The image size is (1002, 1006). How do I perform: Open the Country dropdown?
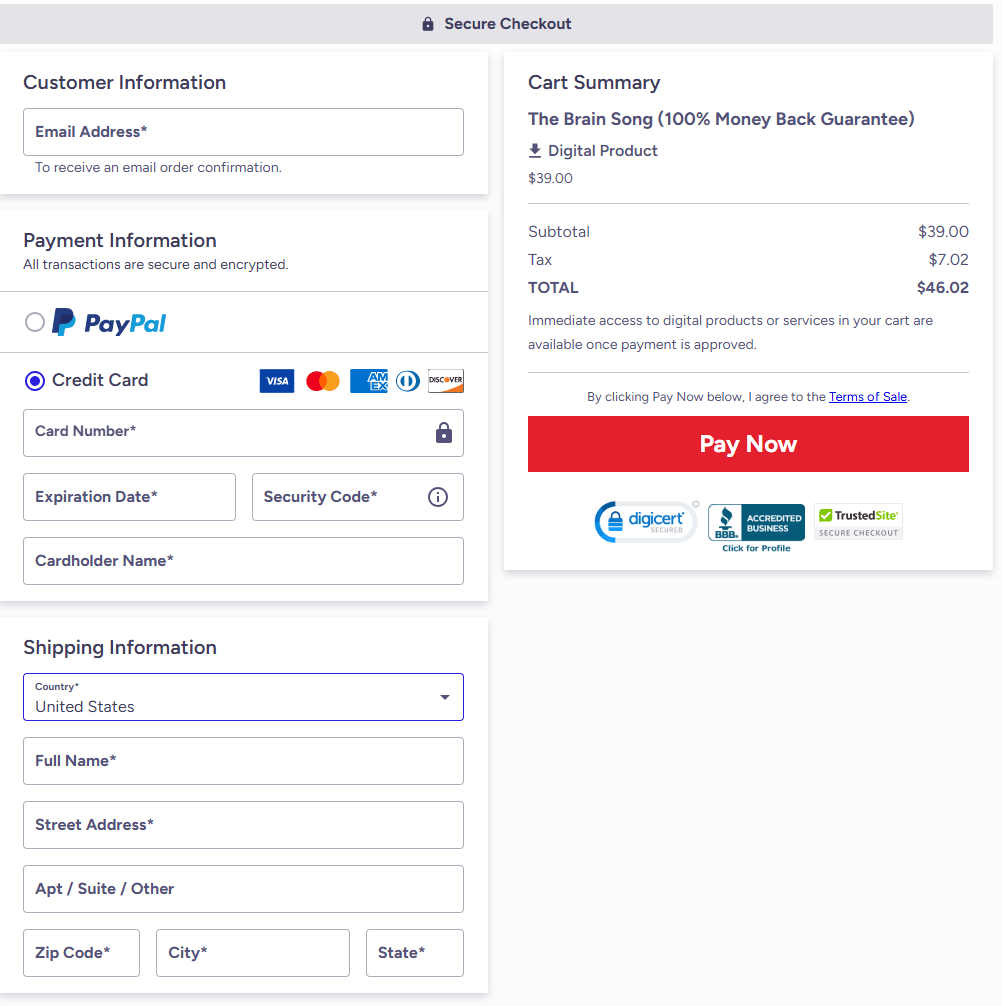tap(243, 697)
